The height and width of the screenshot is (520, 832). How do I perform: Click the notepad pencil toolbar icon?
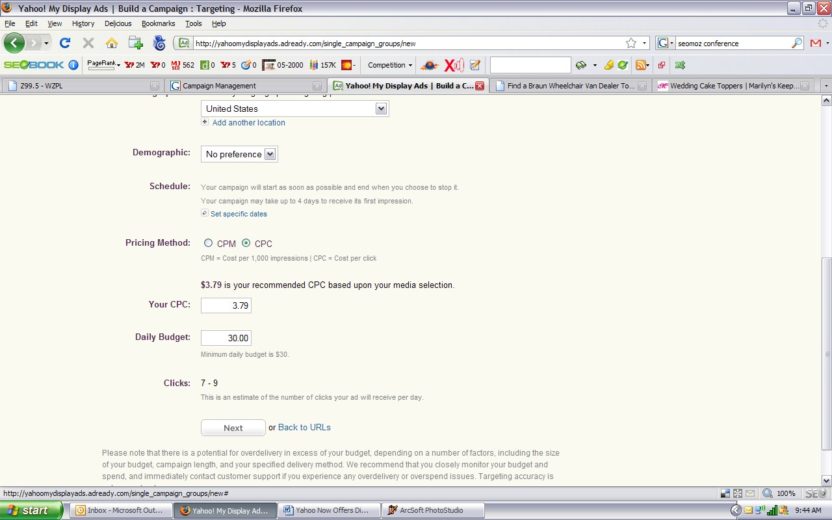(x=475, y=65)
